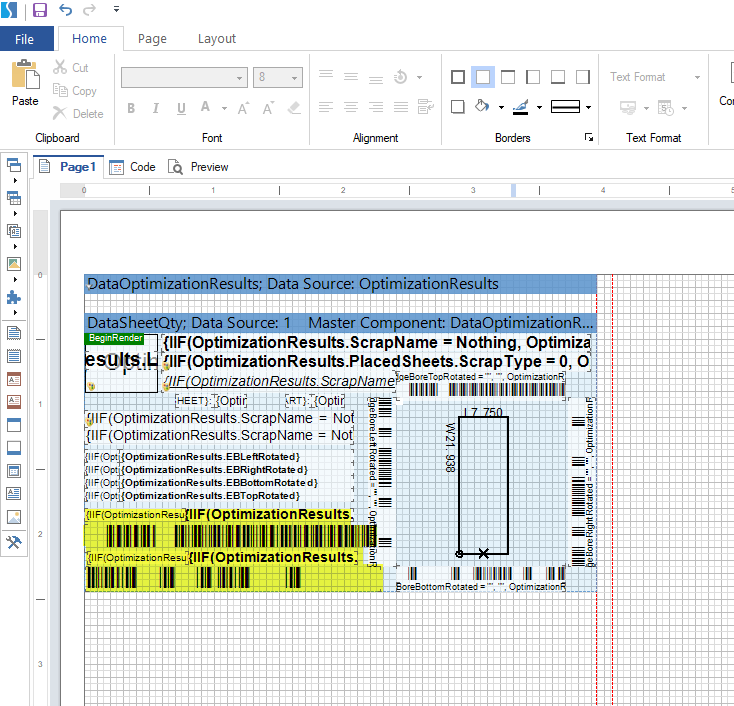This screenshot has height=706, width=734.
Task: Open the File menu button
Action: [x=24, y=39]
